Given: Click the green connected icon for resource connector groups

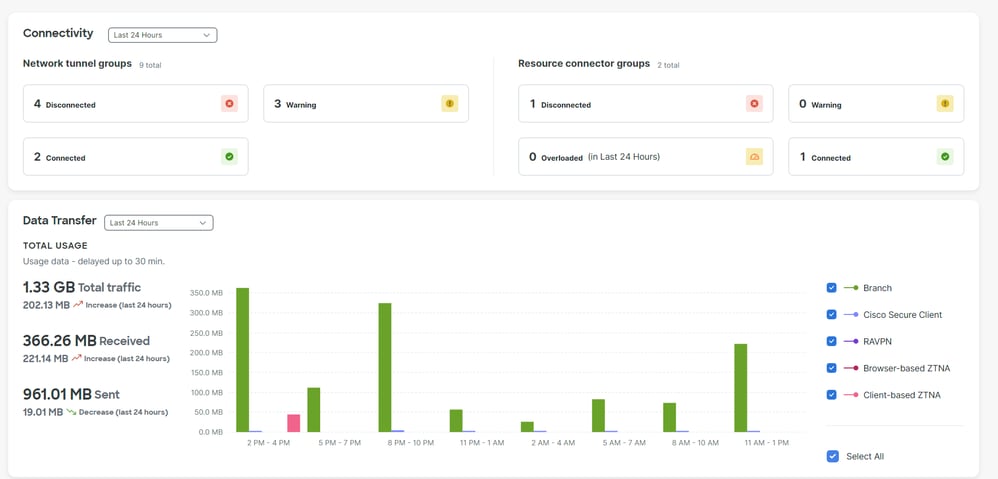Looking at the screenshot, I should [x=945, y=156].
